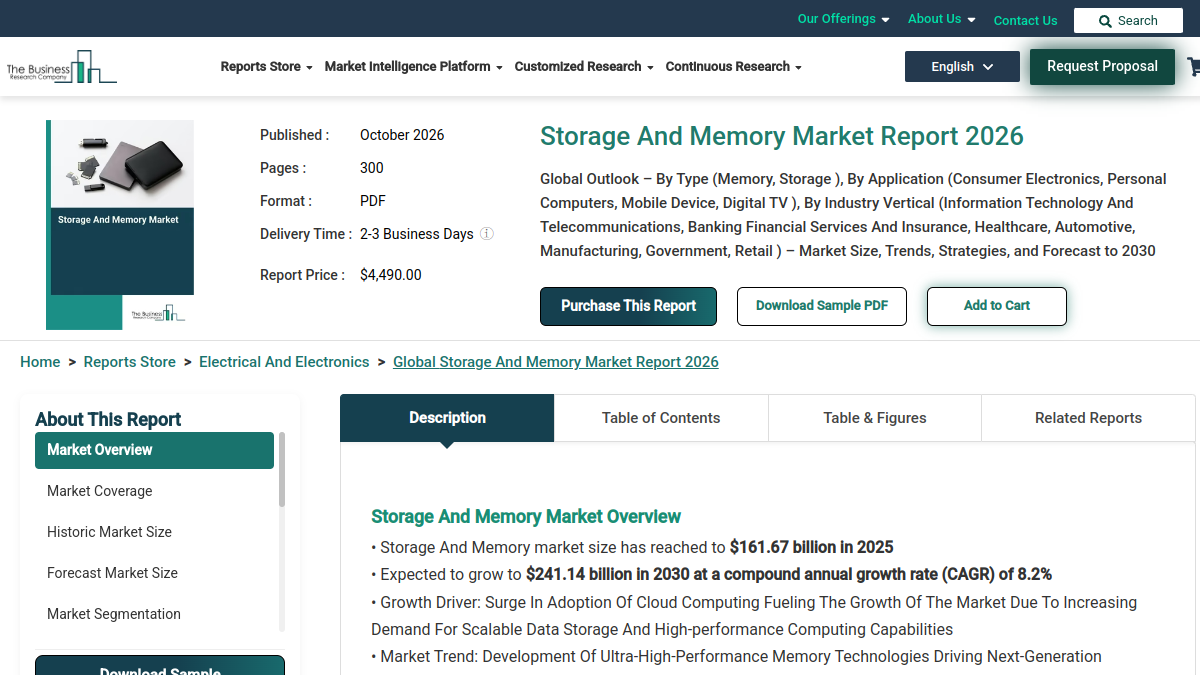
Task: Open The Business Research Company logo home
Action: click(61, 67)
